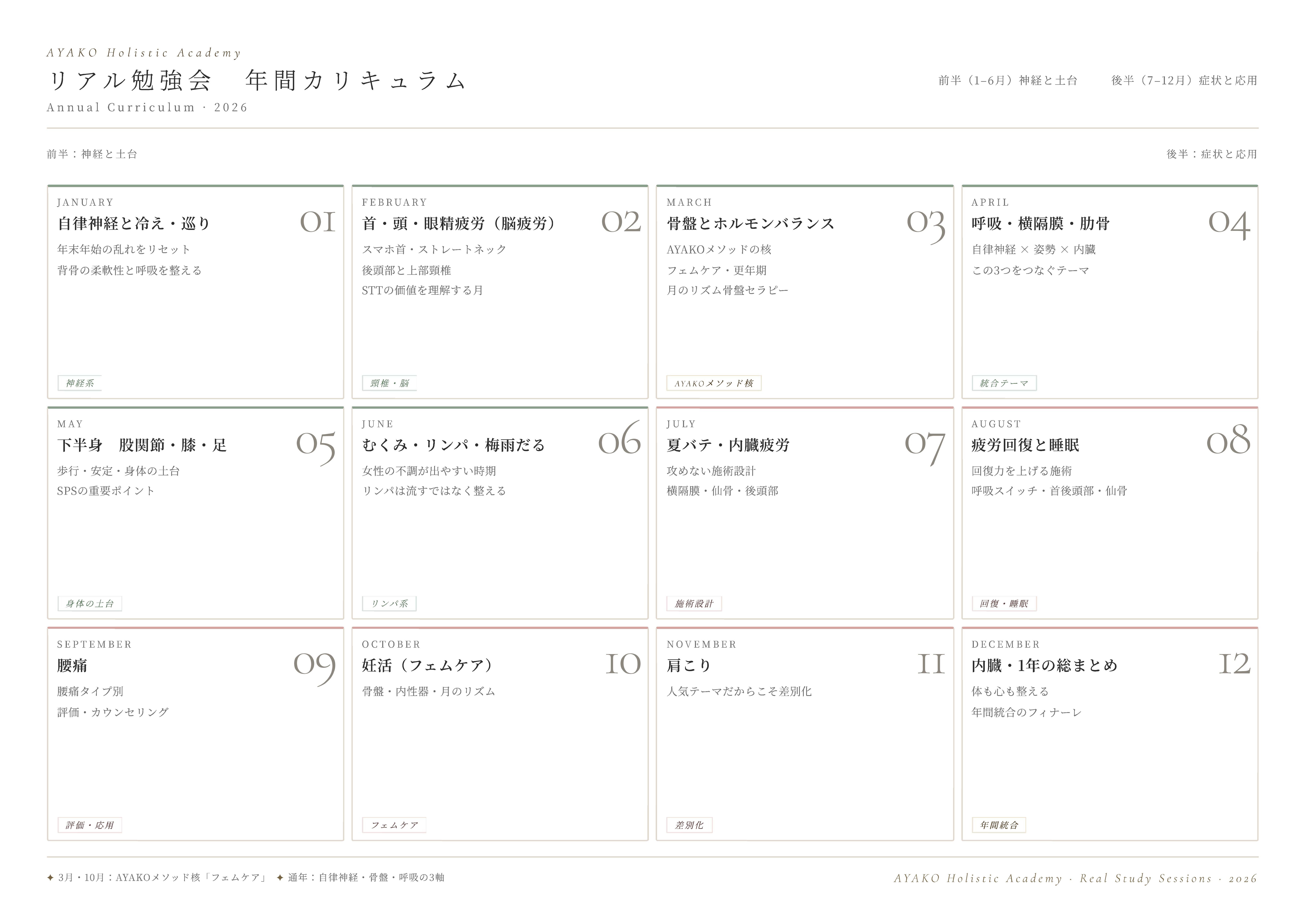Viewport: 1308px width, 924px height.
Task: Click the 神経系 tag in the January card
Action: (x=80, y=383)
